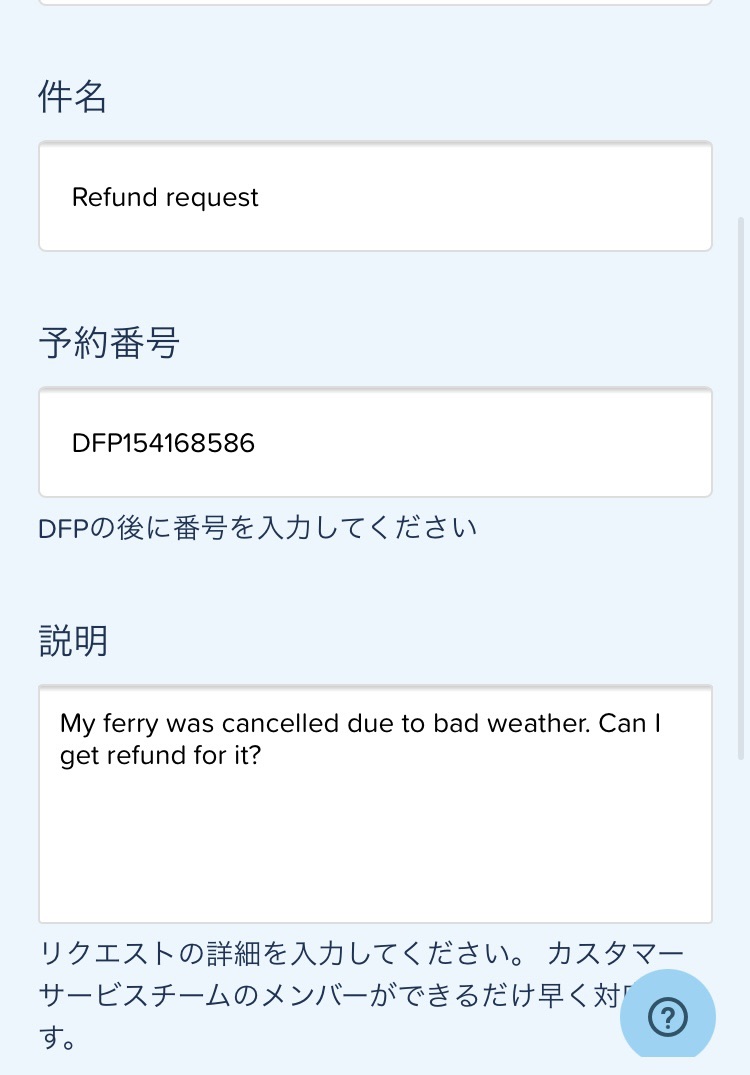The width and height of the screenshot is (750, 1075).
Task: Click the 件名 label
Action: click(72, 96)
